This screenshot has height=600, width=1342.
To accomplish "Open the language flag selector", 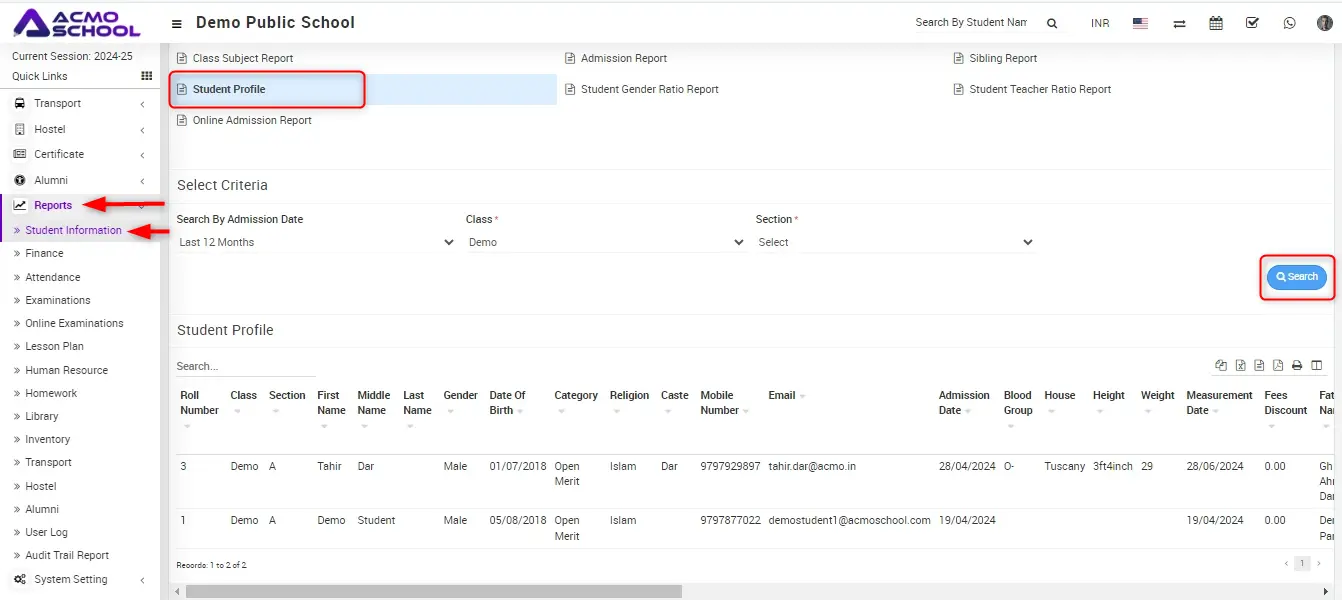I will (x=1140, y=23).
